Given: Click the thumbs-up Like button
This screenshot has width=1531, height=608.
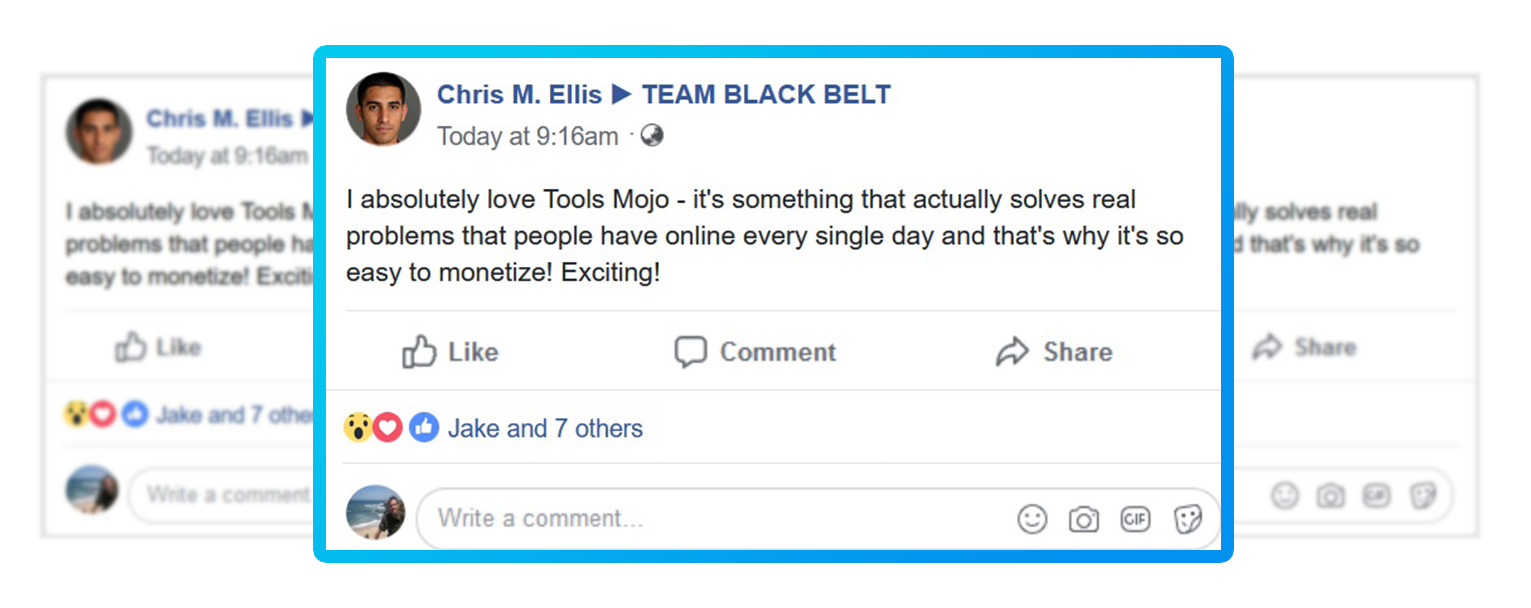Looking at the screenshot, I should coord(450,352).
